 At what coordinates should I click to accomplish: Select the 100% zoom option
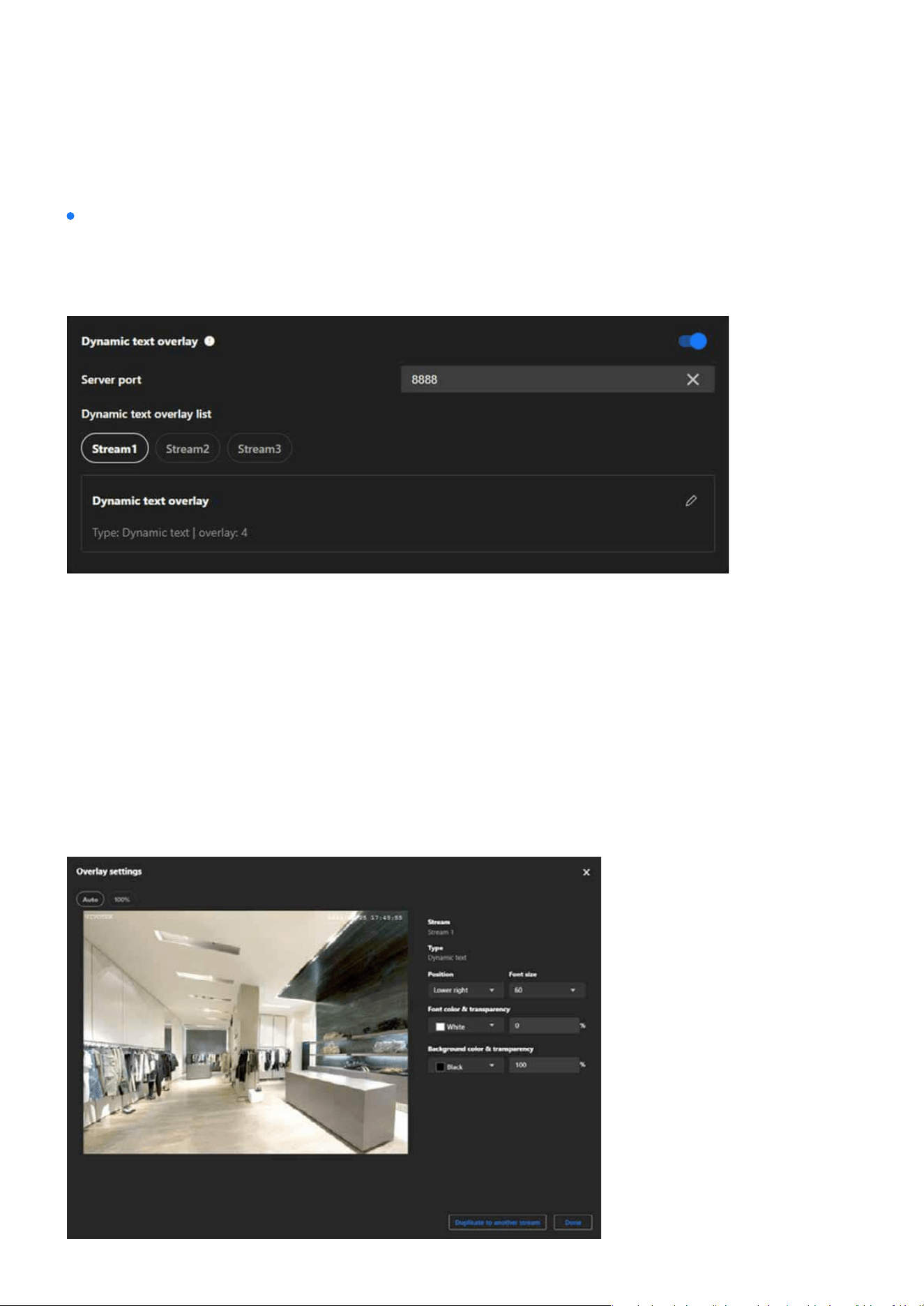coord(122,900)
